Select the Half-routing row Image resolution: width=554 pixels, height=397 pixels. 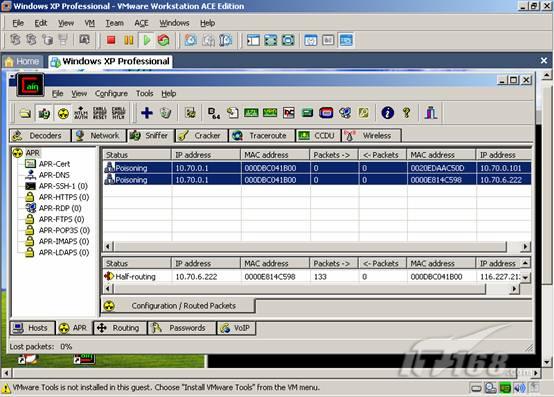311,277
